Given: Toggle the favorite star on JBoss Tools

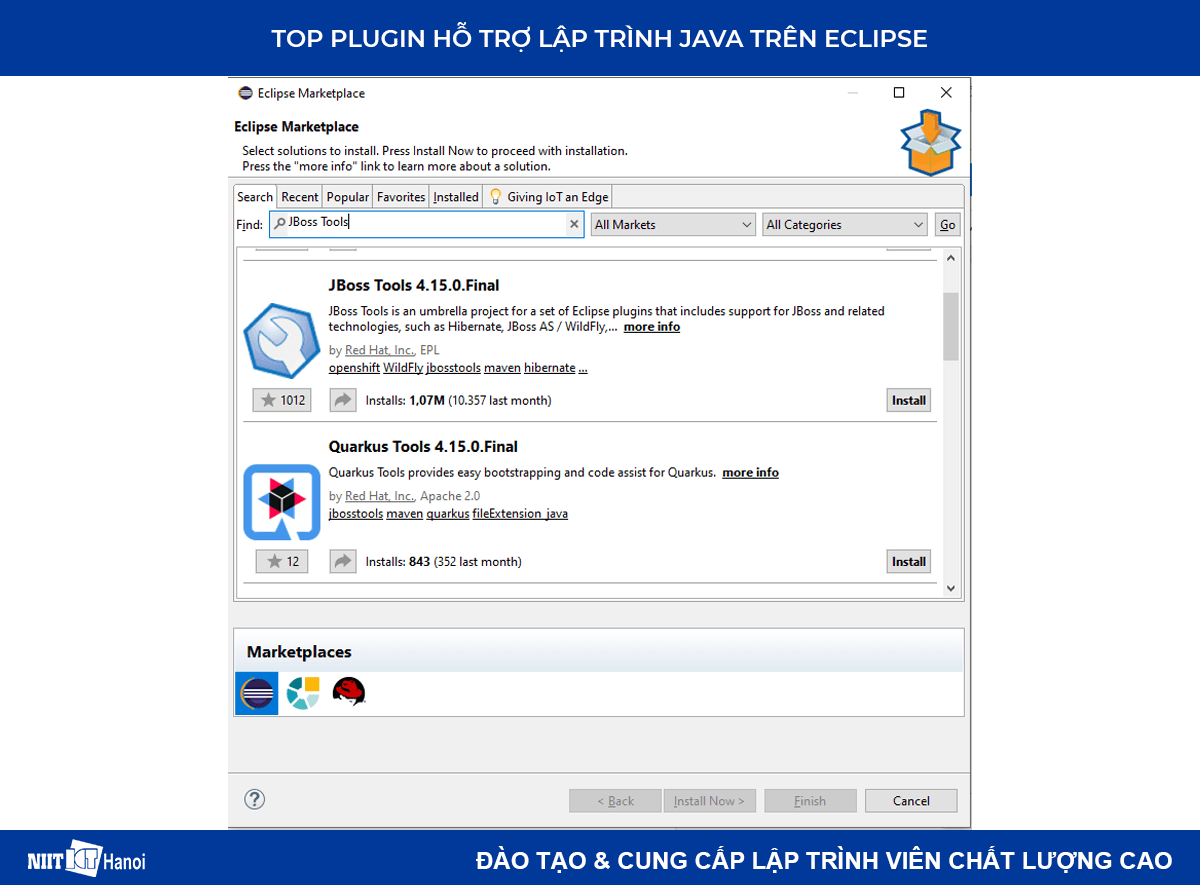Looking at the screenshot, I should click(x=281, y=399).
